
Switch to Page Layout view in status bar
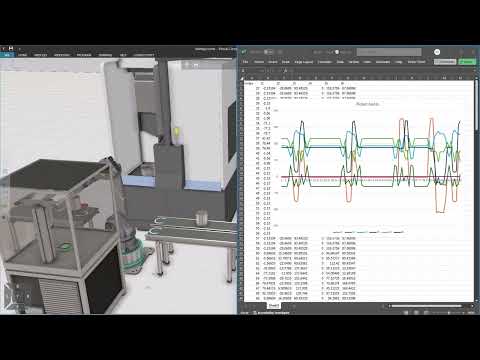click(x=416, y=313)
